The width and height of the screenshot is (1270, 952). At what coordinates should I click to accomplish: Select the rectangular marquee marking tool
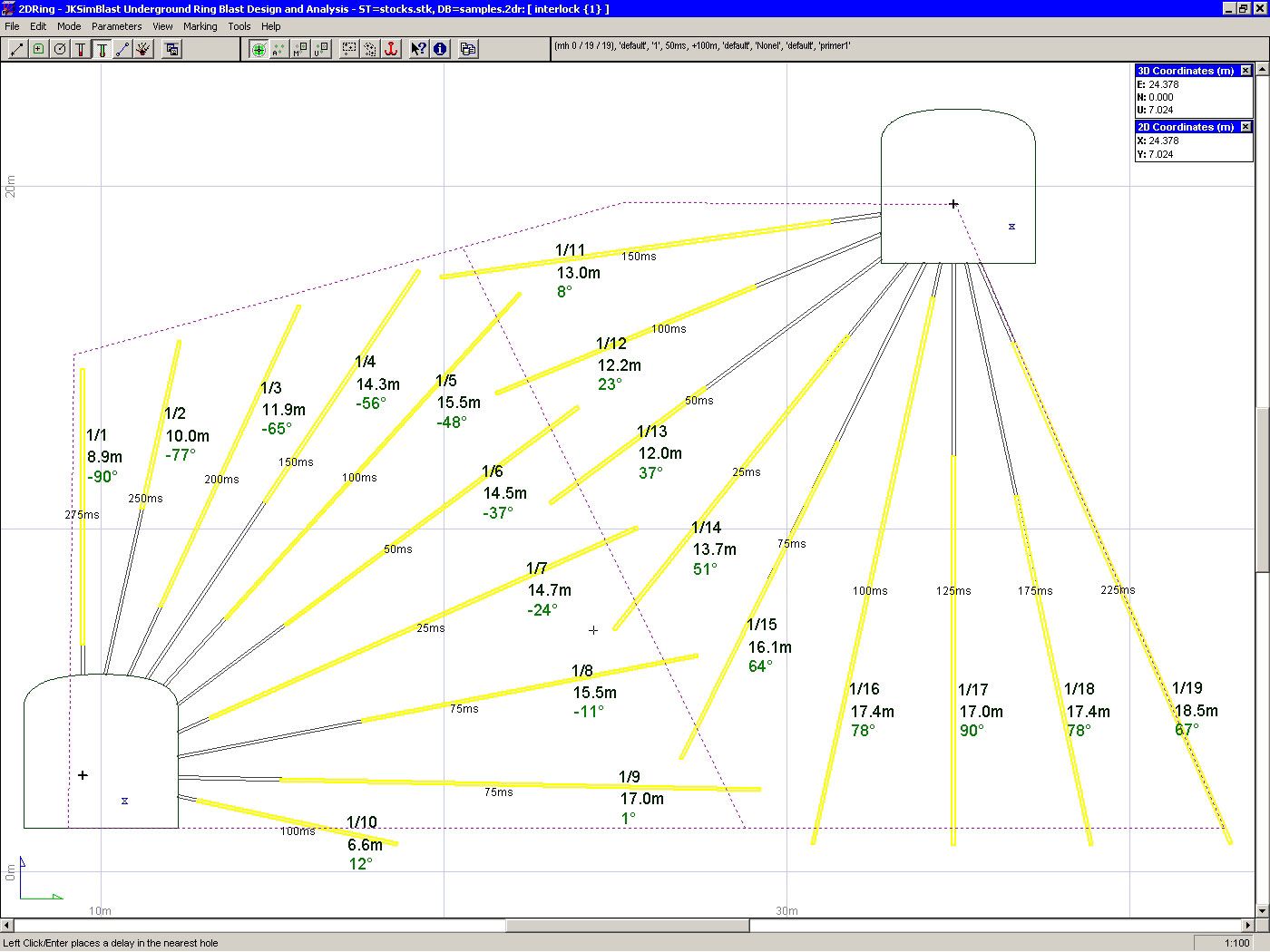coord(349,49)
